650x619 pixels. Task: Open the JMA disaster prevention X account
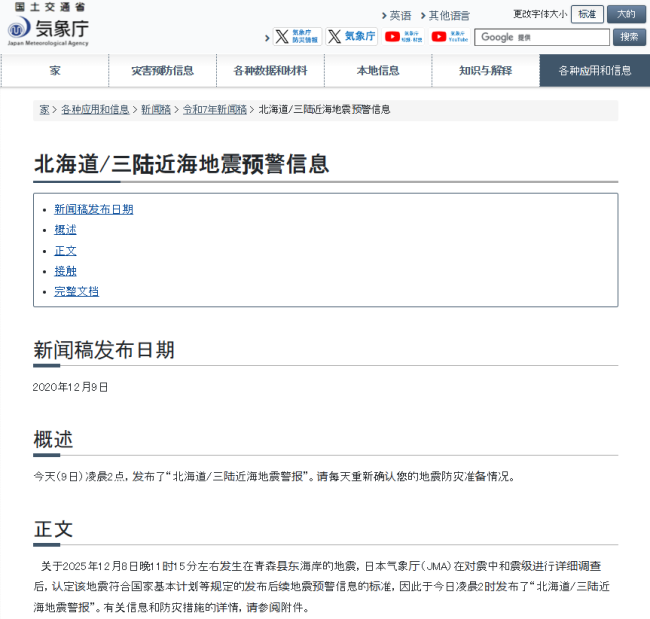click(x=297, y=37)
